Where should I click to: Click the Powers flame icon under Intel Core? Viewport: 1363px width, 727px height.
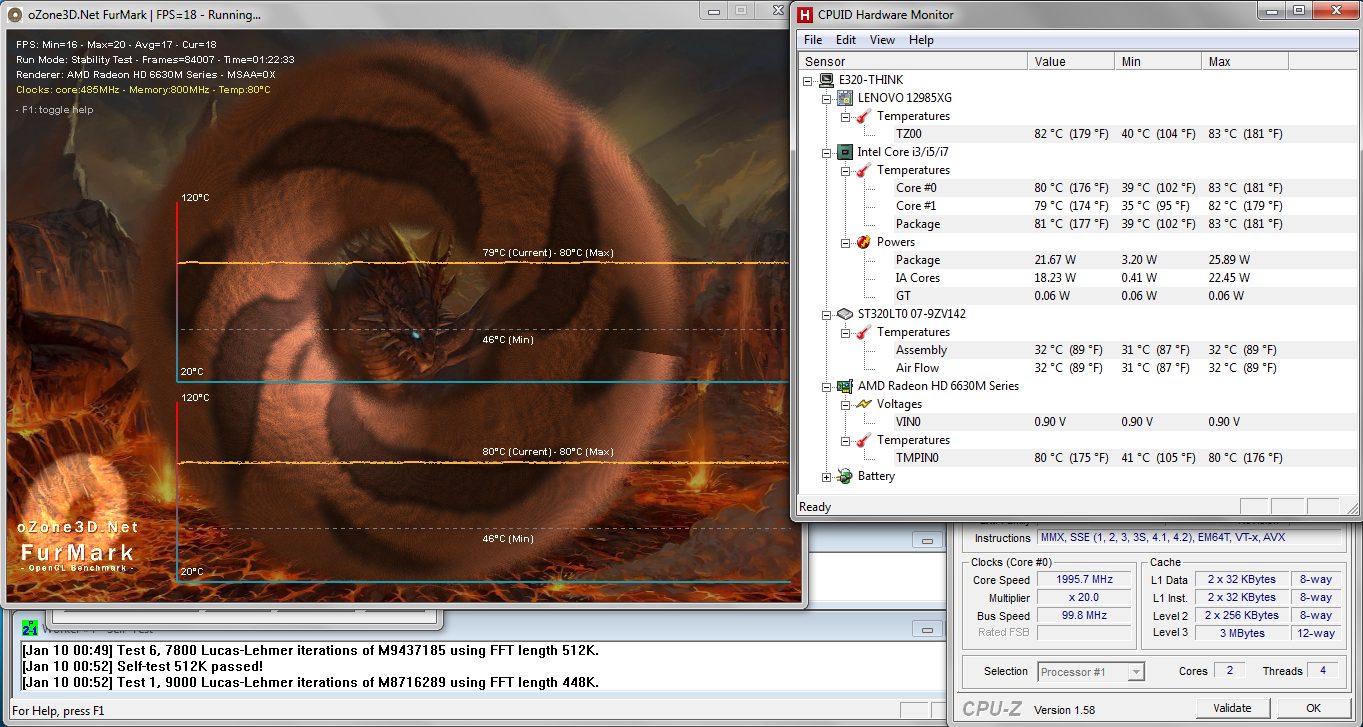tap(864, 242)
